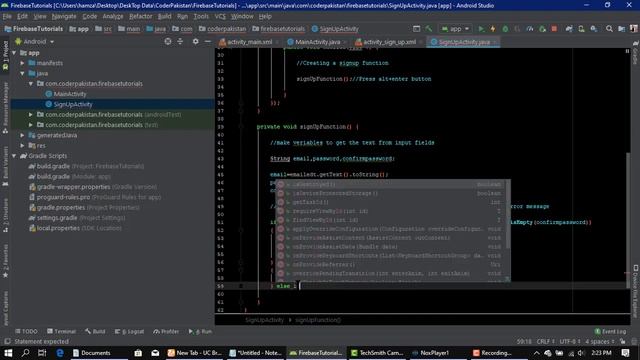Click the scroll from source target icon
The height and width of the screenshot is (360, 640).
pos(168,42)
